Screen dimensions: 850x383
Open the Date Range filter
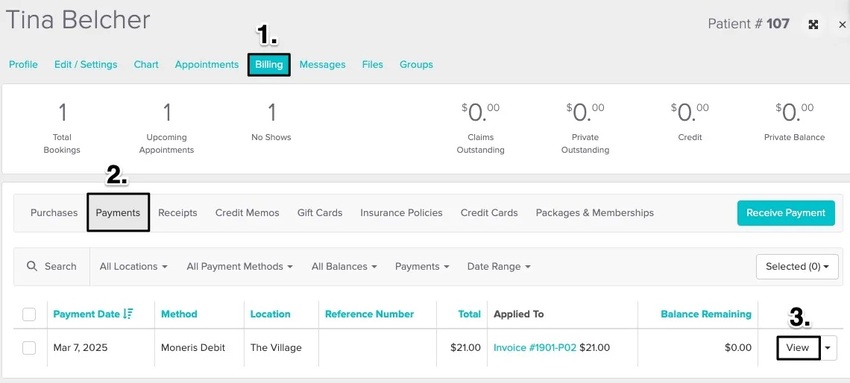tap(499, 267)
